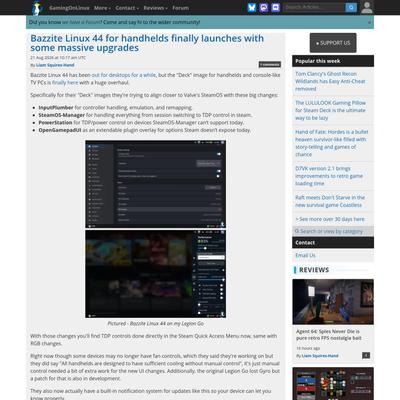Click the blue search magnifier button
Image resolution: width=400 pixels, height=400 pixels.
(x=351, y=7)
